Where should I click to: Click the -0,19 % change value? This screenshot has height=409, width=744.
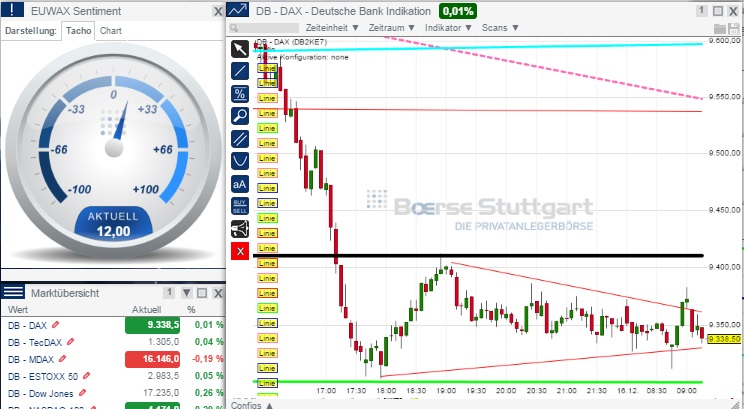[x=208, y=359]
